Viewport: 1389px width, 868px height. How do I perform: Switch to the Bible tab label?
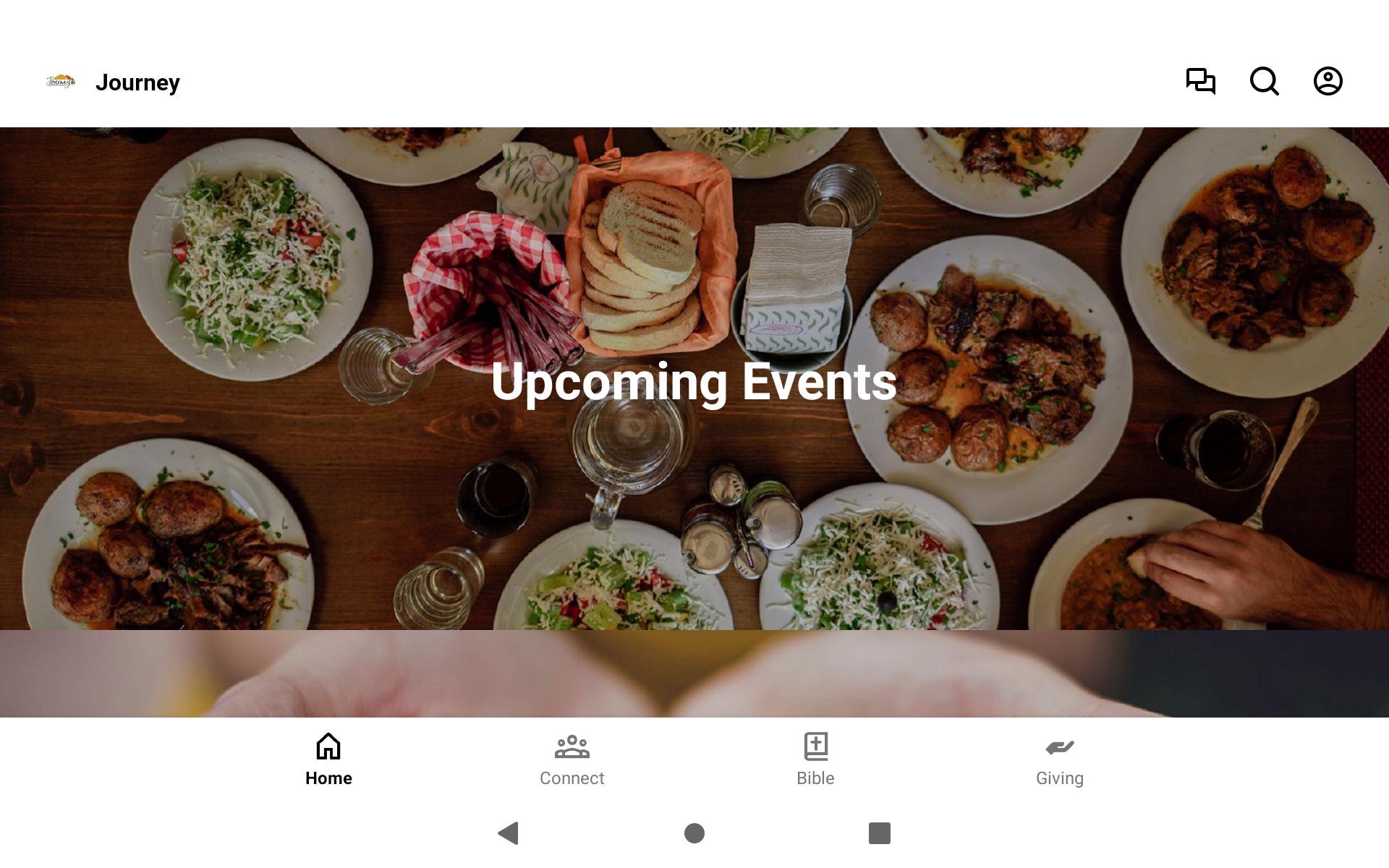pos(815,778)
